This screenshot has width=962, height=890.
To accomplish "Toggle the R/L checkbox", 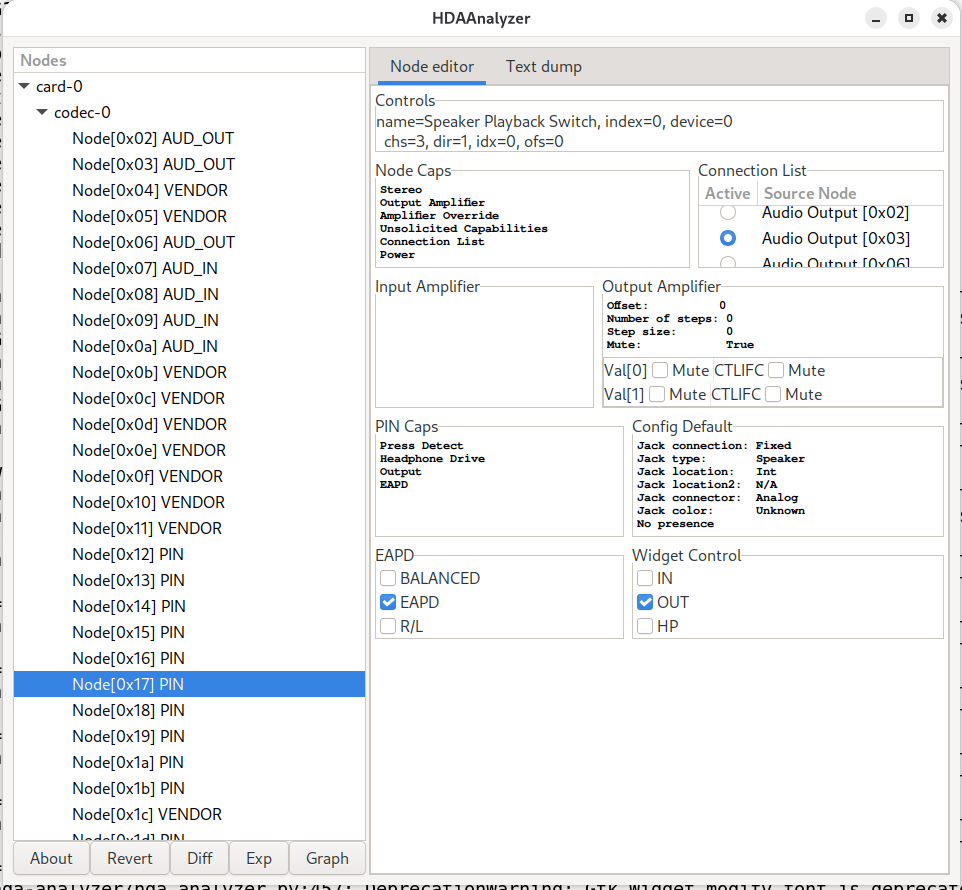I will coord(388,626).
